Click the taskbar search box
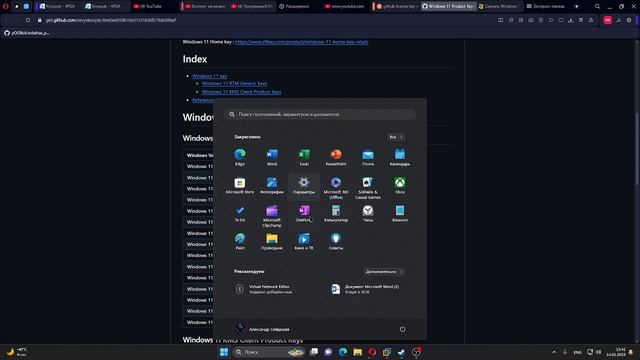640x360 pixels. (269, 352)
